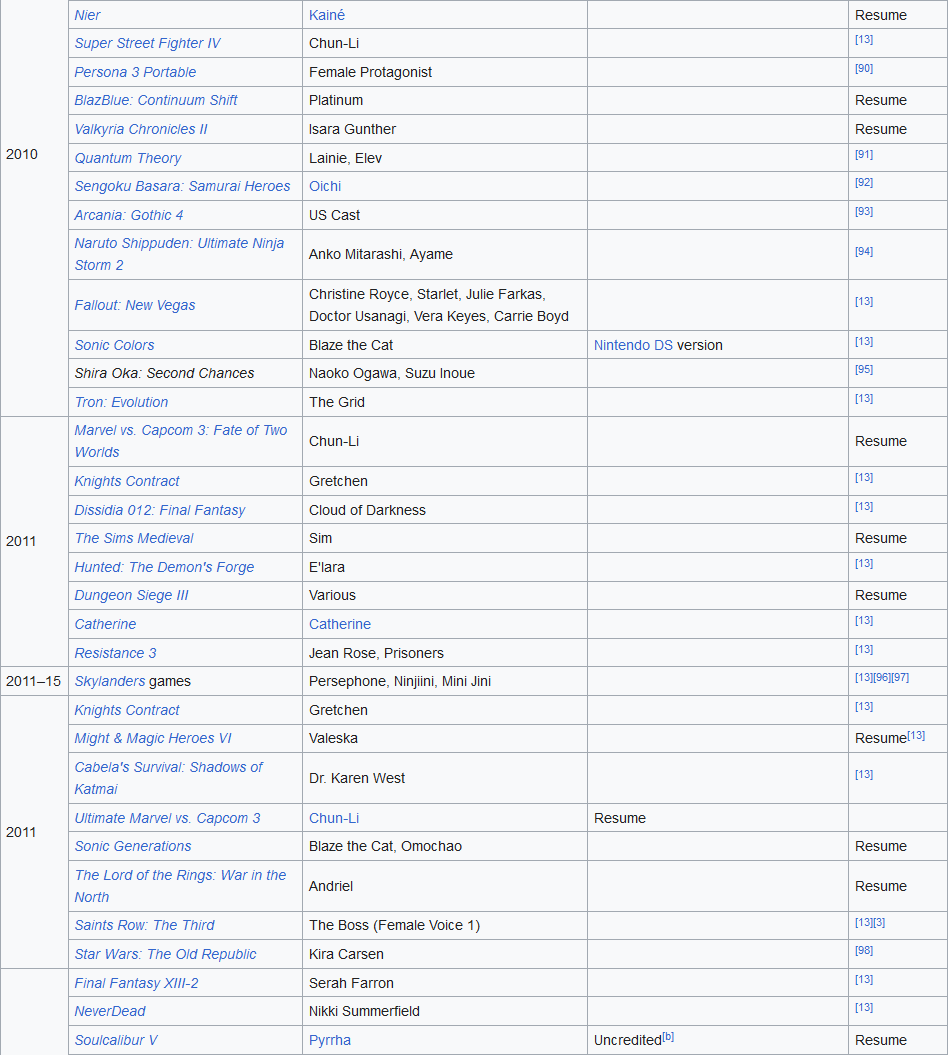The height and width of the screenshot is (1055, 948).
Task: Follow the Oichi character link
Action: [325, 186]
